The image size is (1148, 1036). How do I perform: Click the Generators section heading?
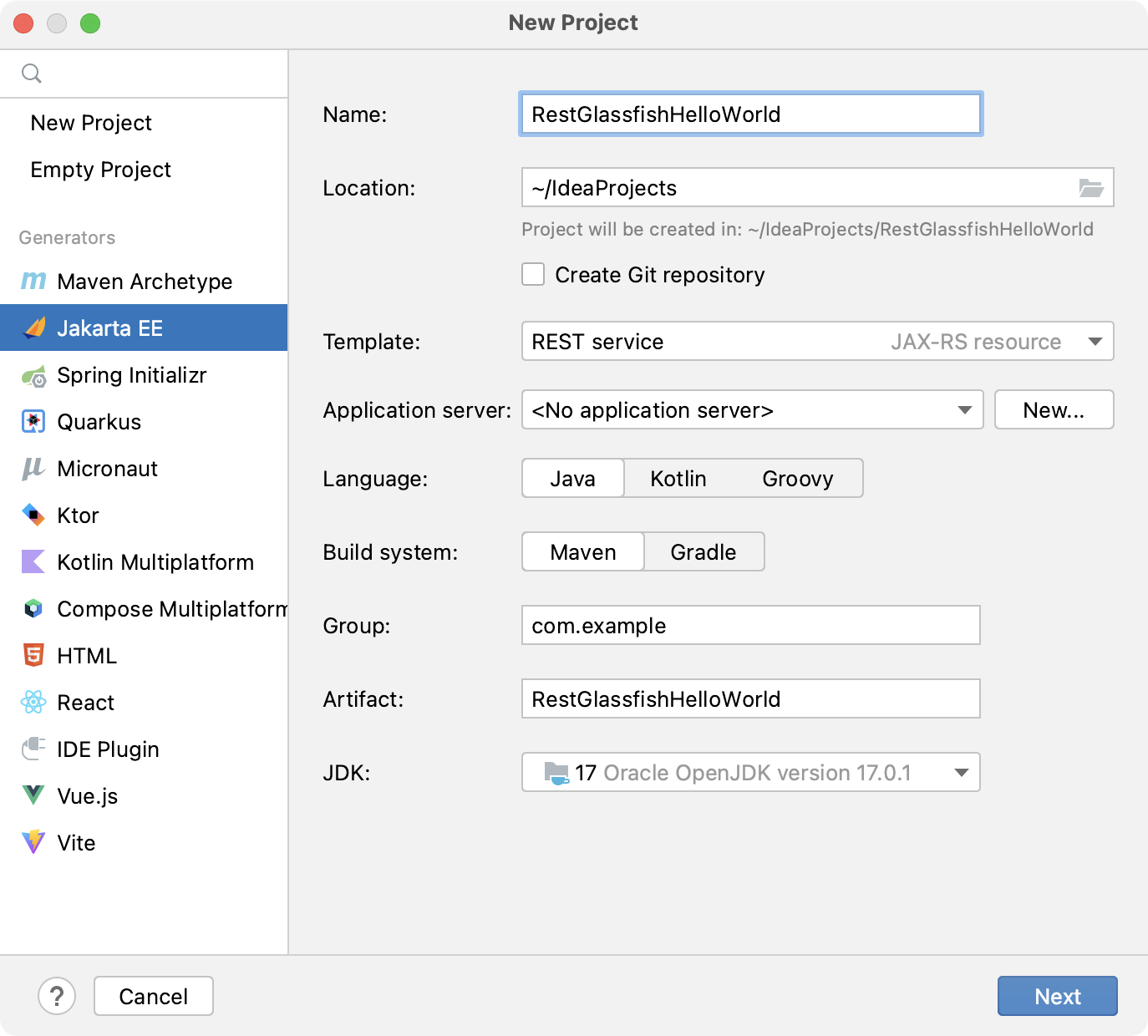(67, 238)
